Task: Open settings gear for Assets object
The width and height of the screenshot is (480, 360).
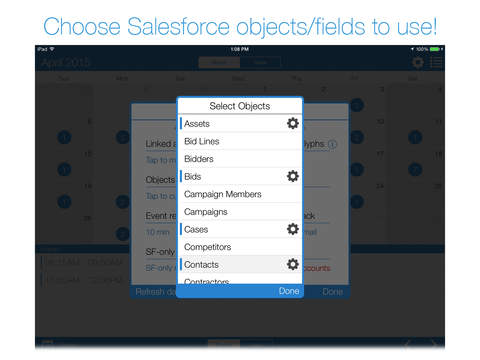Action: pos(292,123)
